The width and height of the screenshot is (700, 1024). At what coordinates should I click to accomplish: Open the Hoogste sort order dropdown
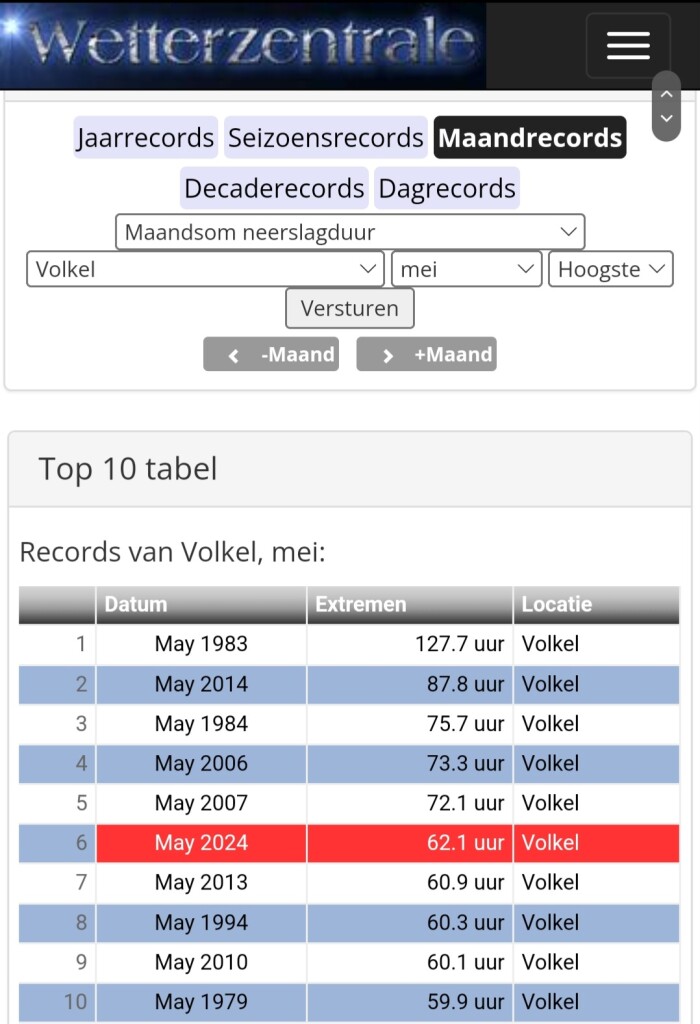click(611, 269)
